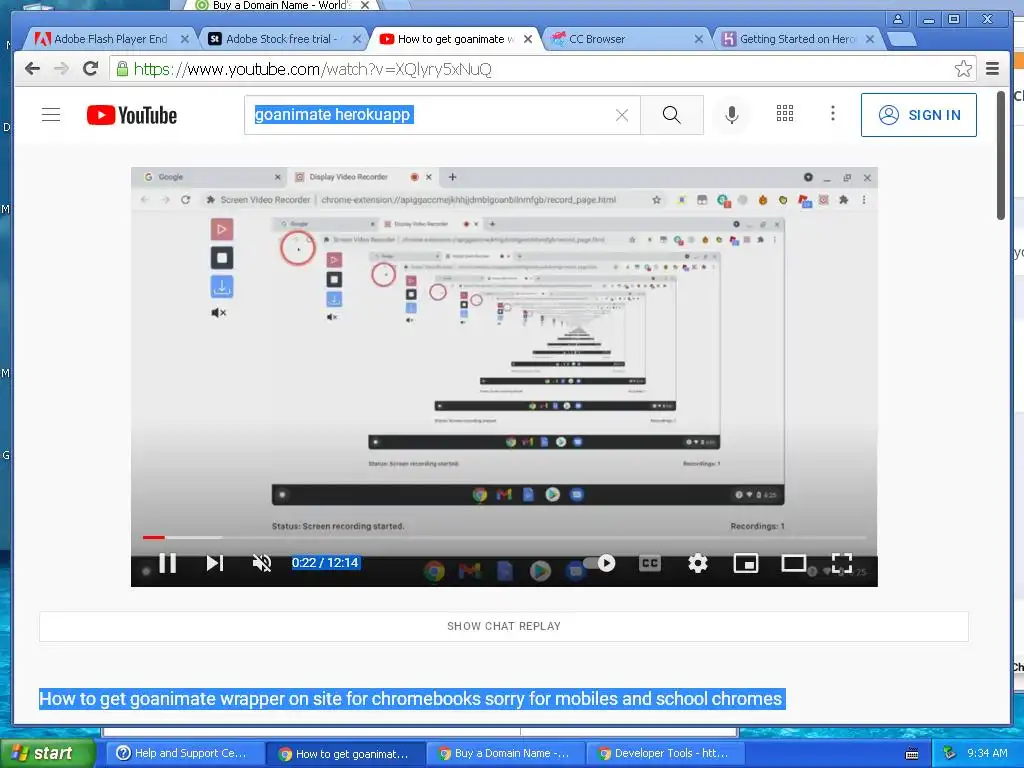Image resolution: width=1024 pixels, height=768 pixels.
Task: Bookmark this page with the star icon
Action: tap(963, 69)
